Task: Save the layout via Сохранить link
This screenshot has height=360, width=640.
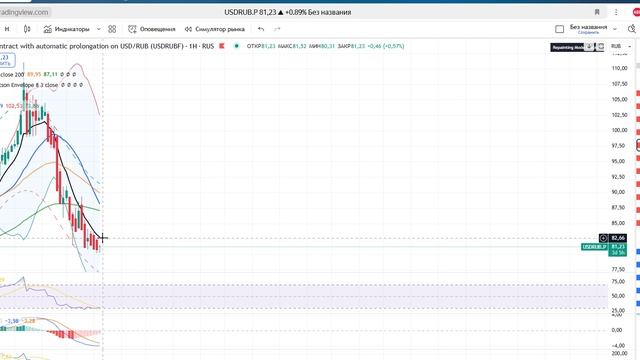Action: 588,32
